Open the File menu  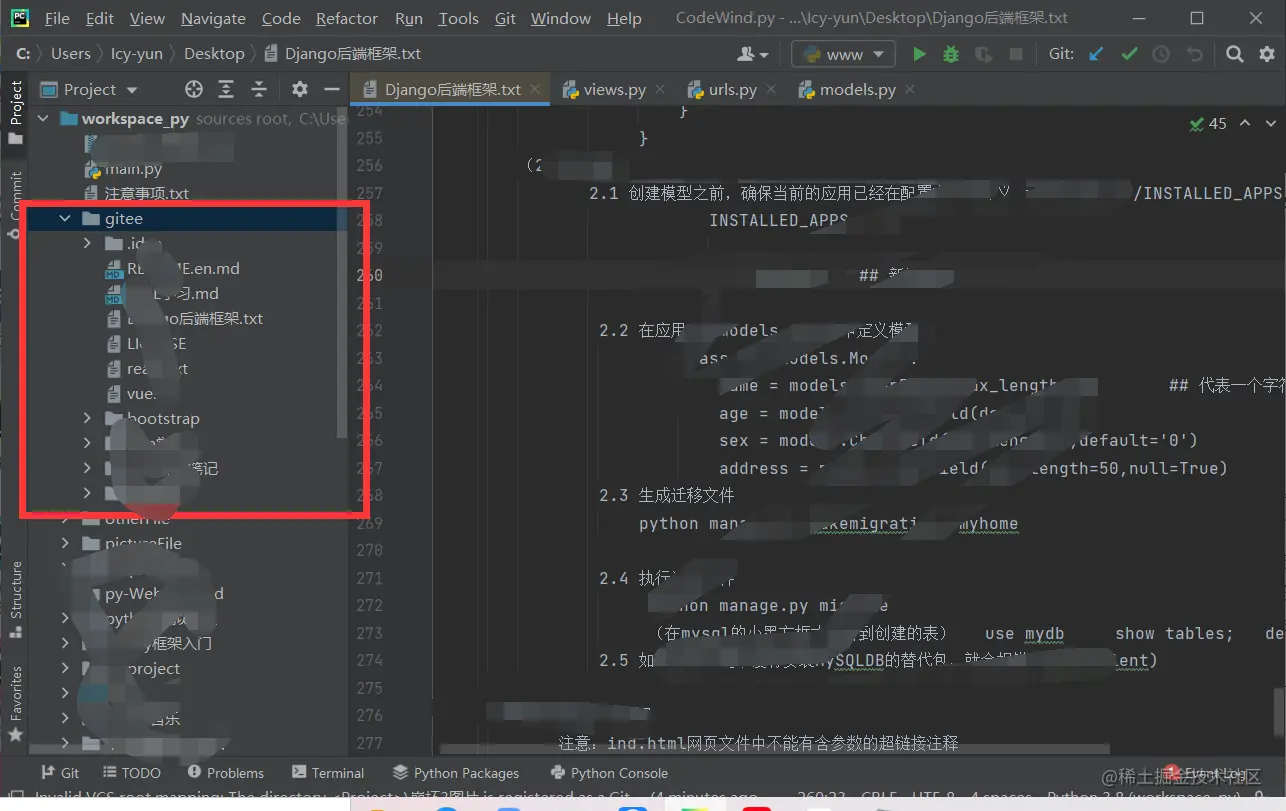[57, 18]
